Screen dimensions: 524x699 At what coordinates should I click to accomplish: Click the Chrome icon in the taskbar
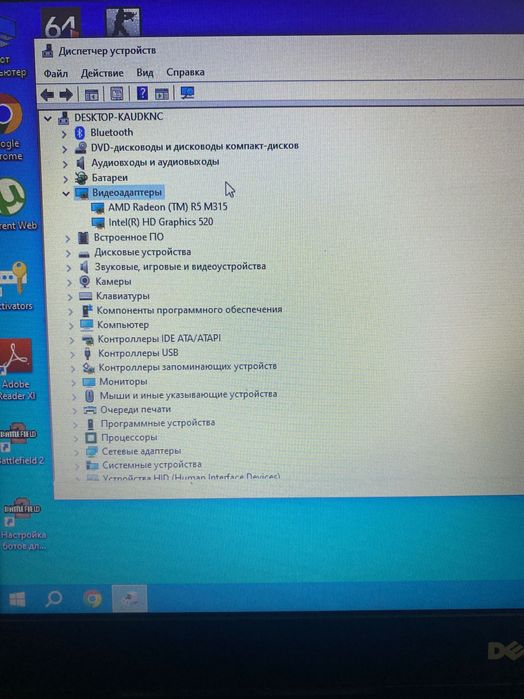pos(92,599)
